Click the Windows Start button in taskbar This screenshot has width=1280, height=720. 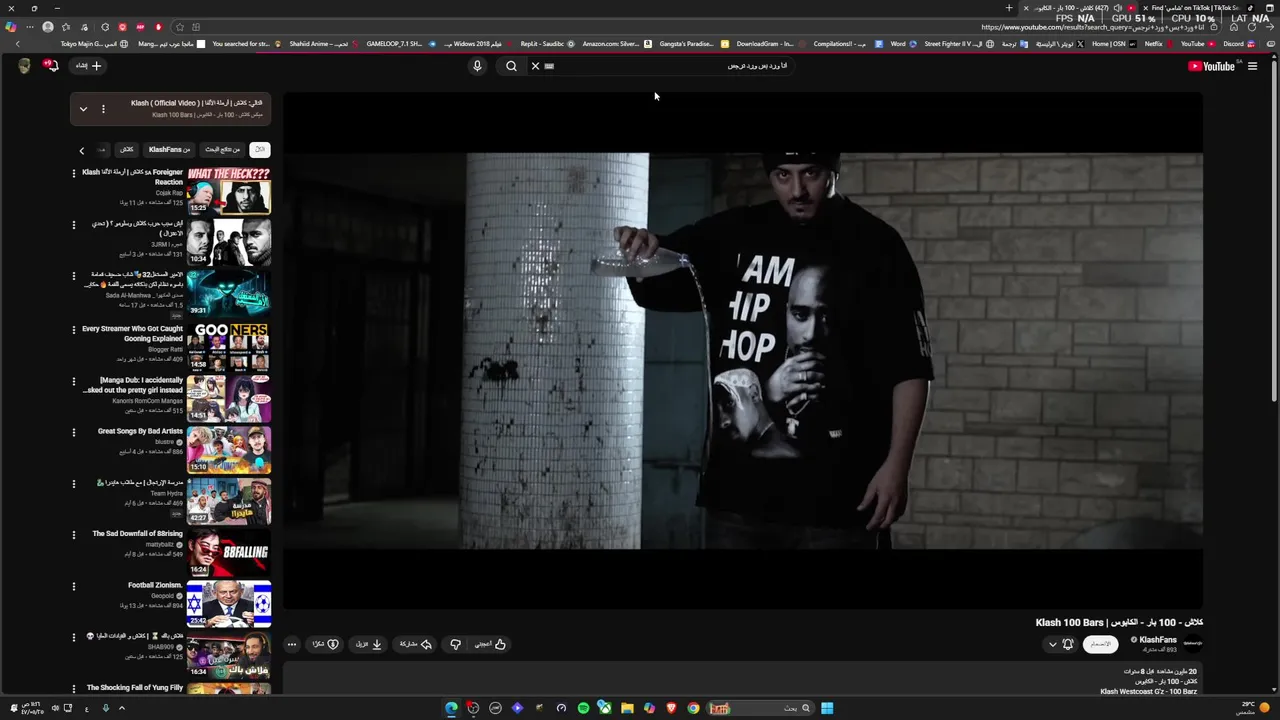coord(827,708)
